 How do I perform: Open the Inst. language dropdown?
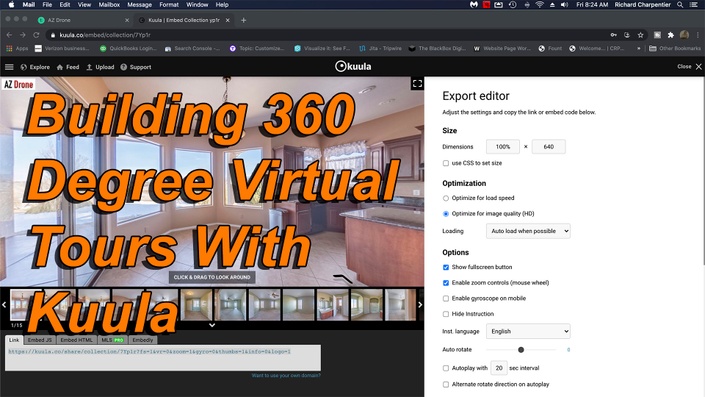point(528,331)
